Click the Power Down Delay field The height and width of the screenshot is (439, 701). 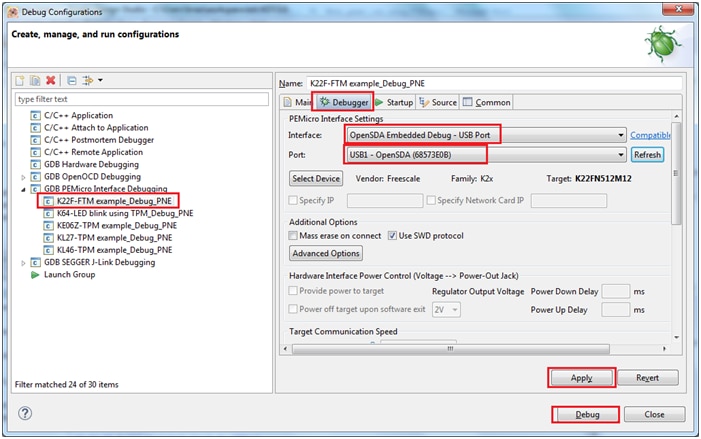(x=616, y=291)
